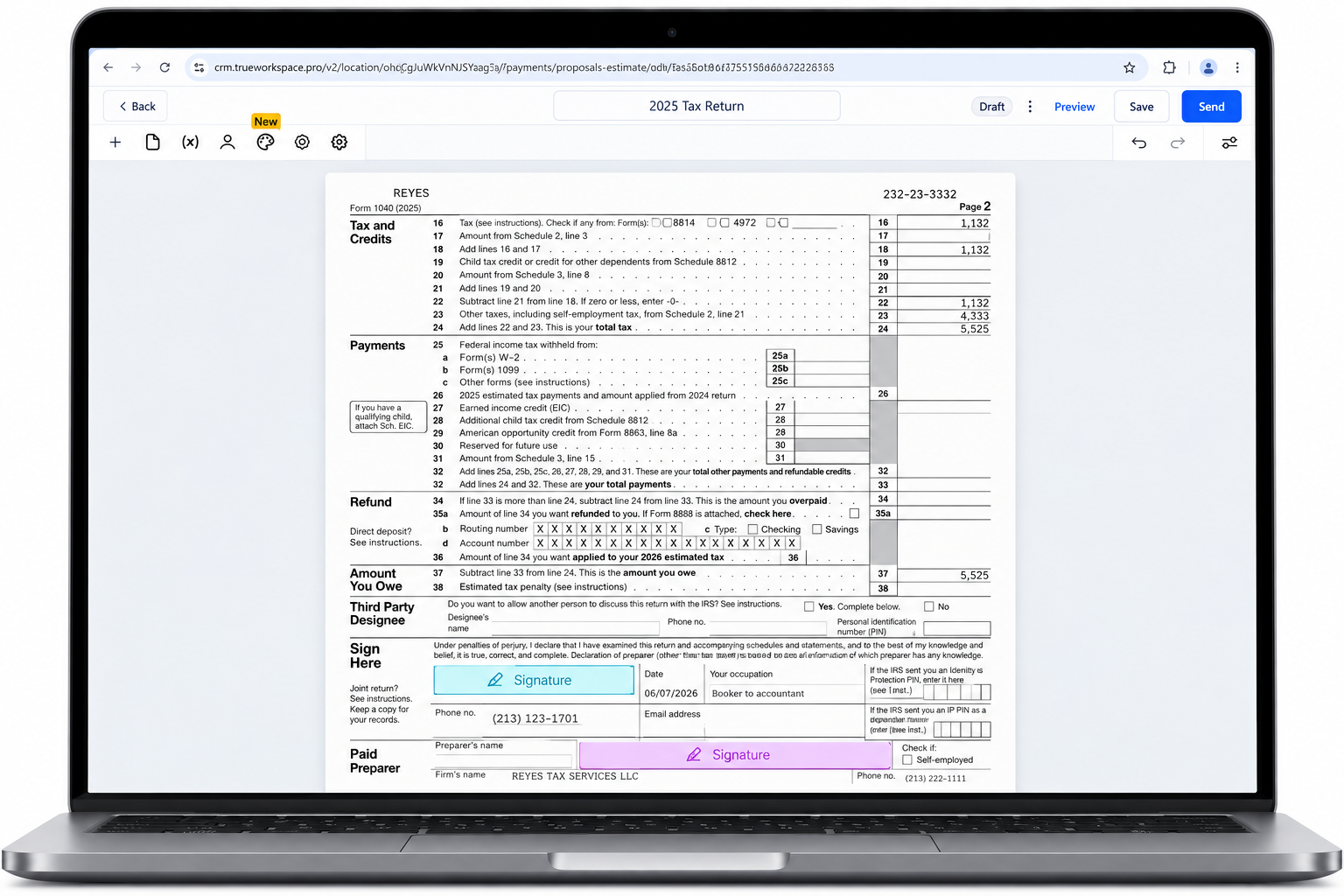Click the Back button

136,107
